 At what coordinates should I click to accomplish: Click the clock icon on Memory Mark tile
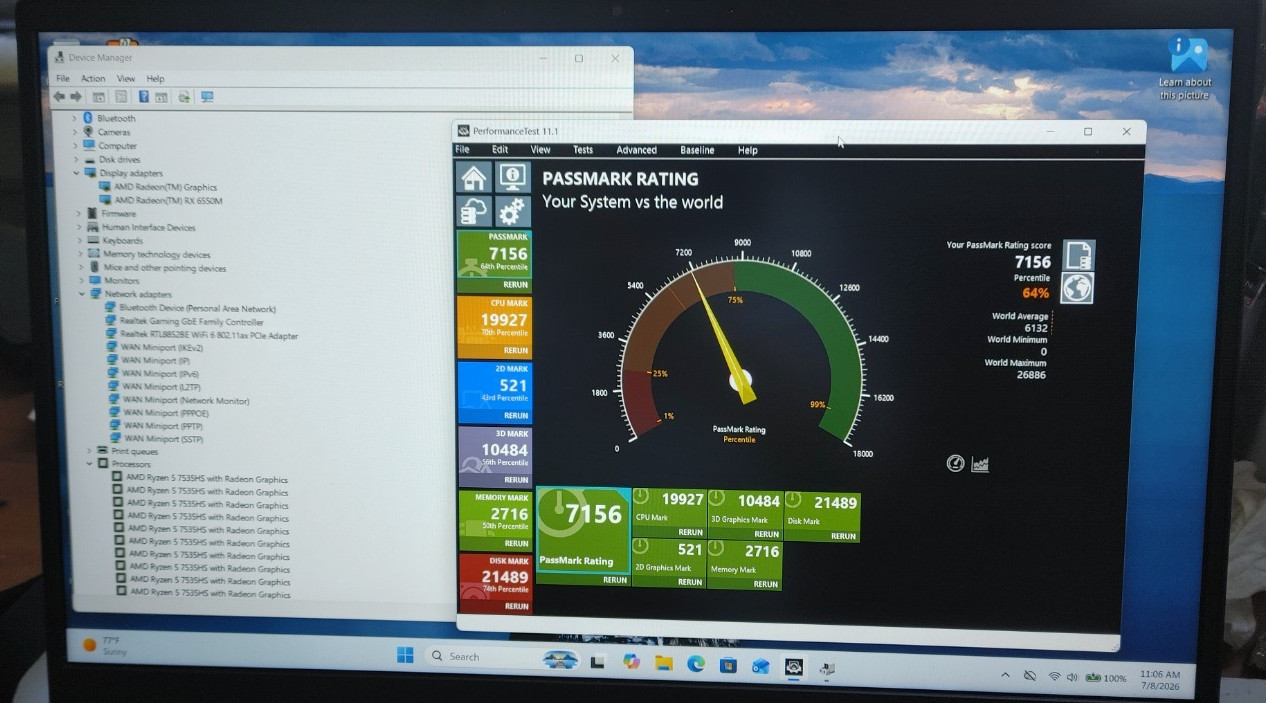(x=717, y=548)
